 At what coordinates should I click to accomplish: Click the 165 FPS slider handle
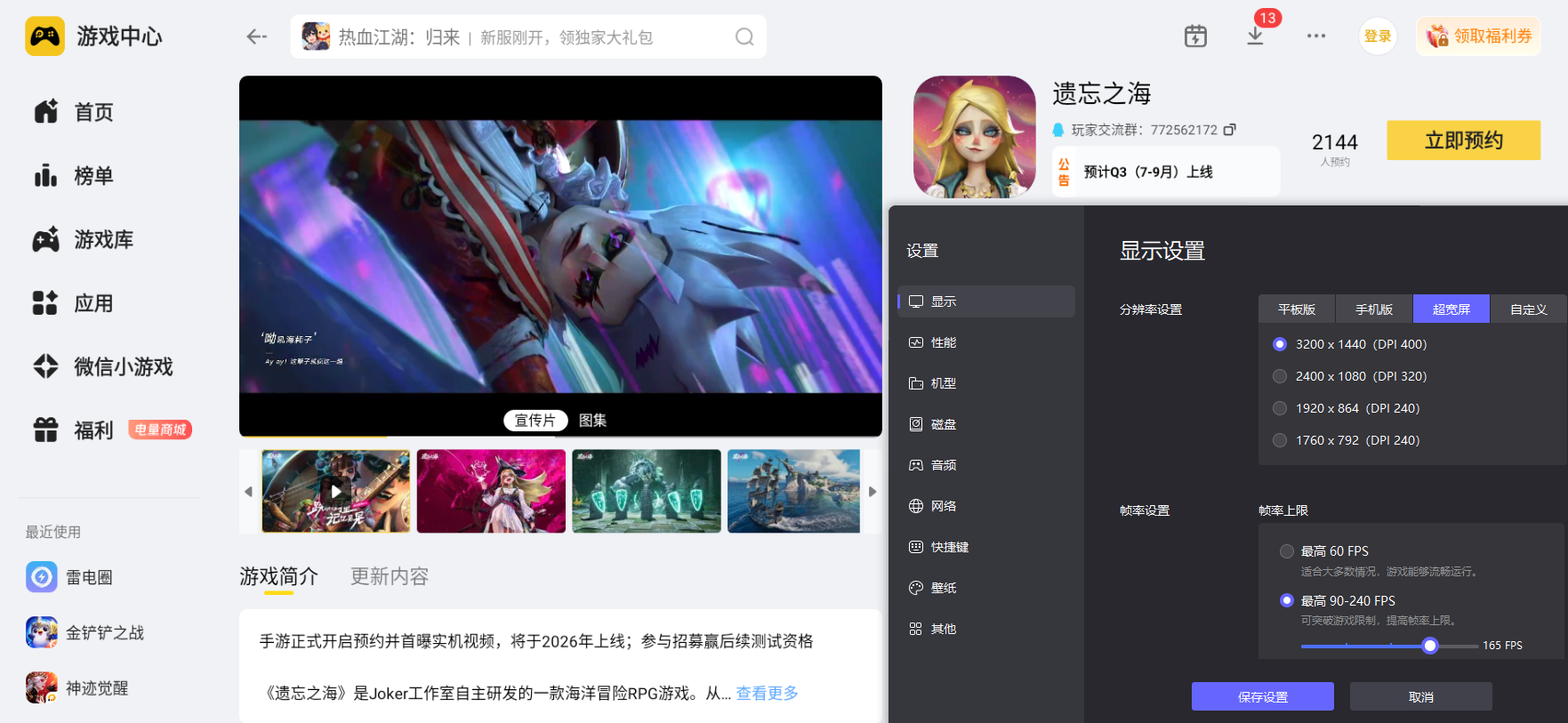[1430, 646]
